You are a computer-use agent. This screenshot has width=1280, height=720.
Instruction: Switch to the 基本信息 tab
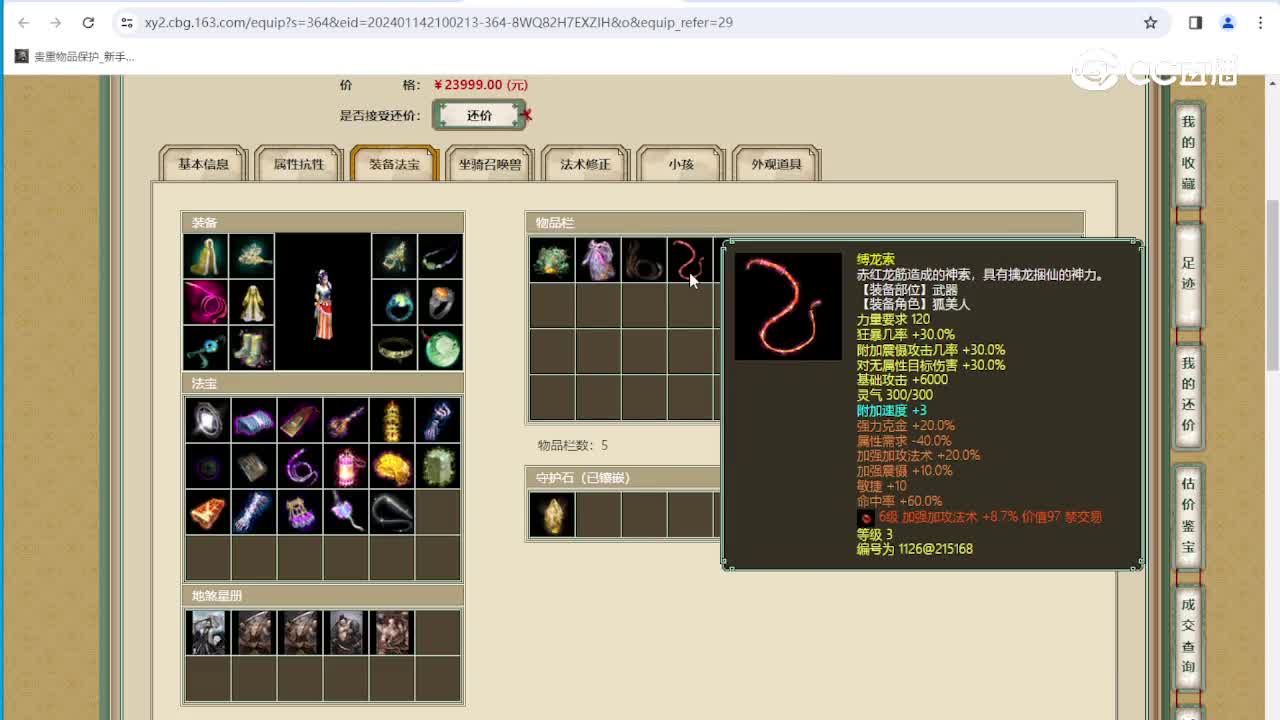(204, 164)
